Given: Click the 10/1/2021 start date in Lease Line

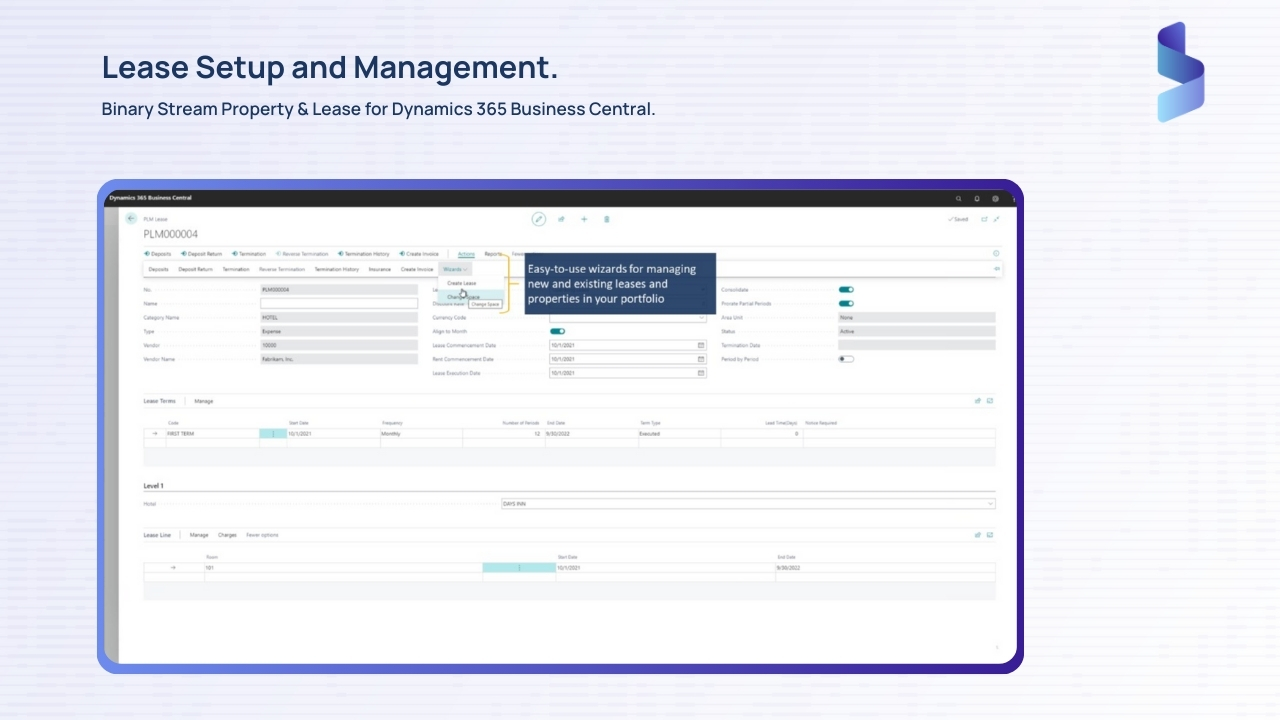Looking at the screenshot, I should tap(666, 568).
